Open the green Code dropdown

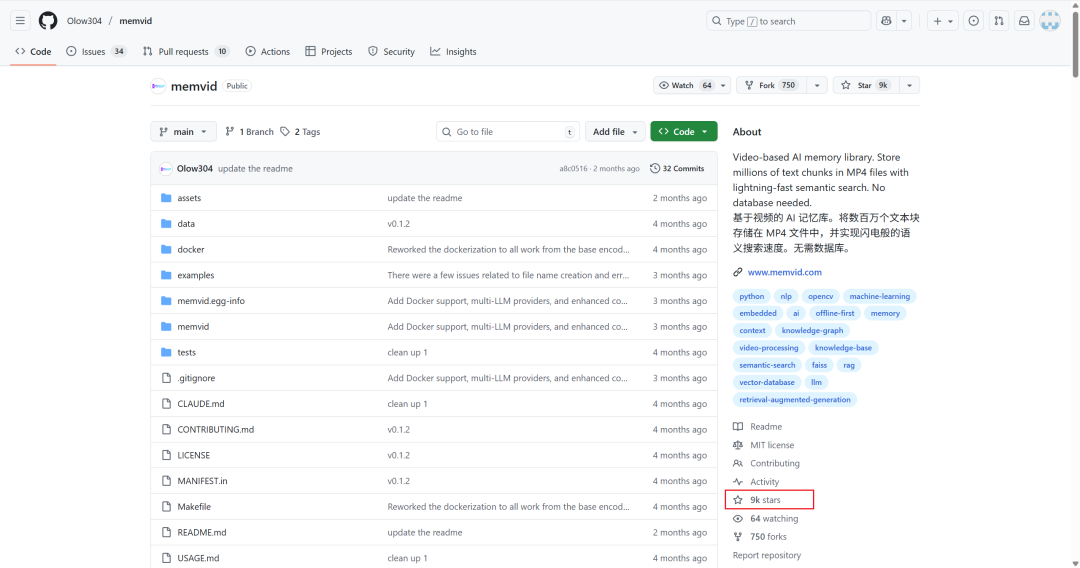pos(683,132)
